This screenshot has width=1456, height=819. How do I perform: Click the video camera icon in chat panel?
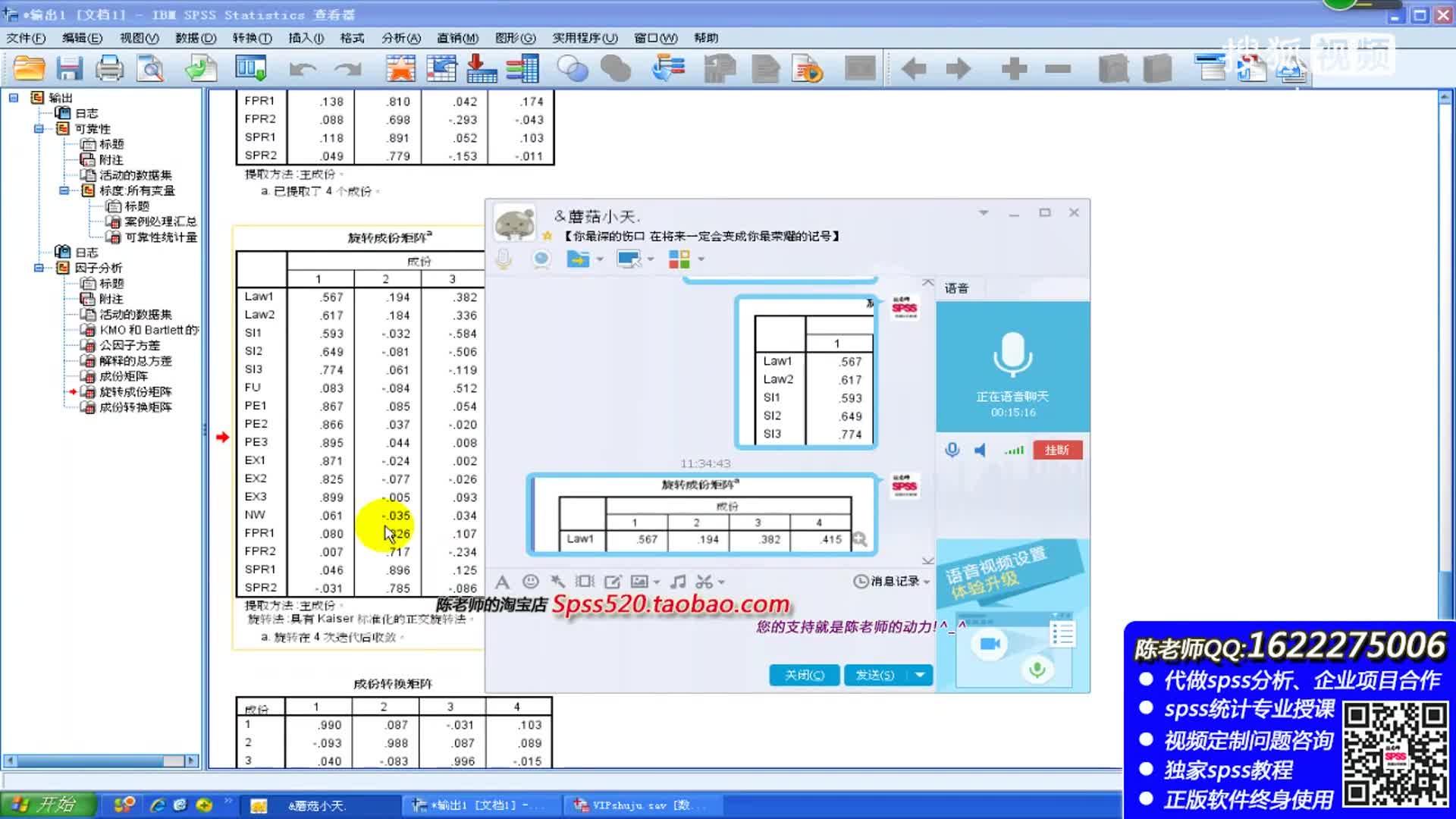[x=990, y=644]
